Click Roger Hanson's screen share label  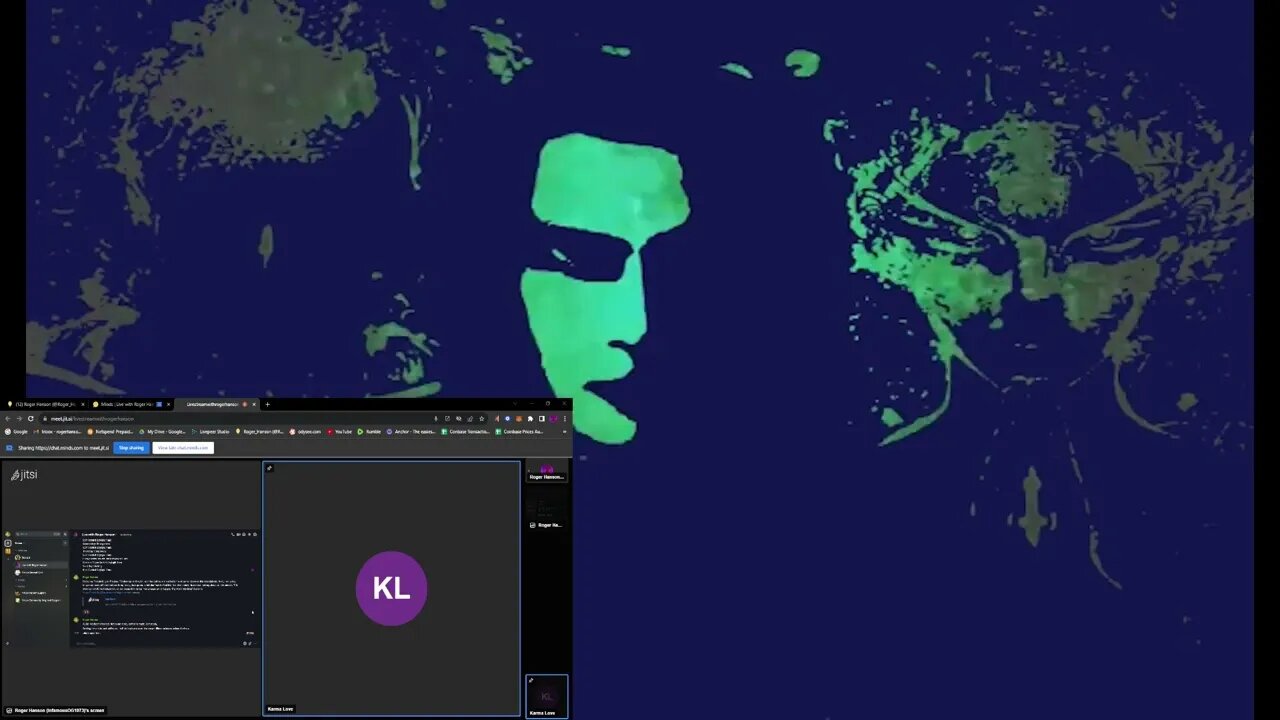[x=56, y=710]
